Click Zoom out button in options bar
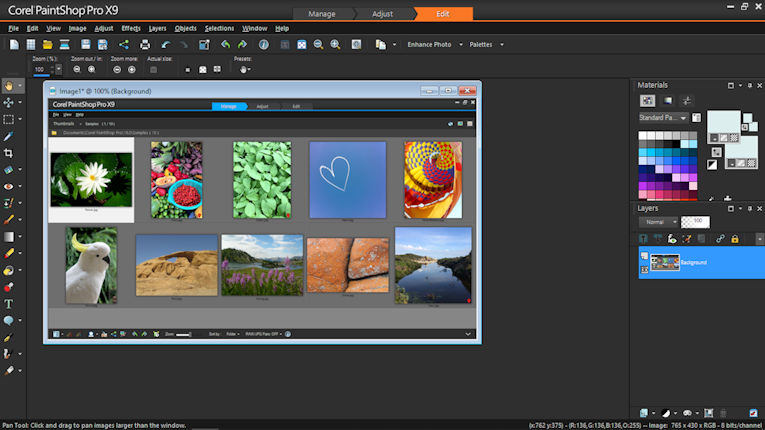The height and width of the screenshot is (430, 765). pos(77,69)
